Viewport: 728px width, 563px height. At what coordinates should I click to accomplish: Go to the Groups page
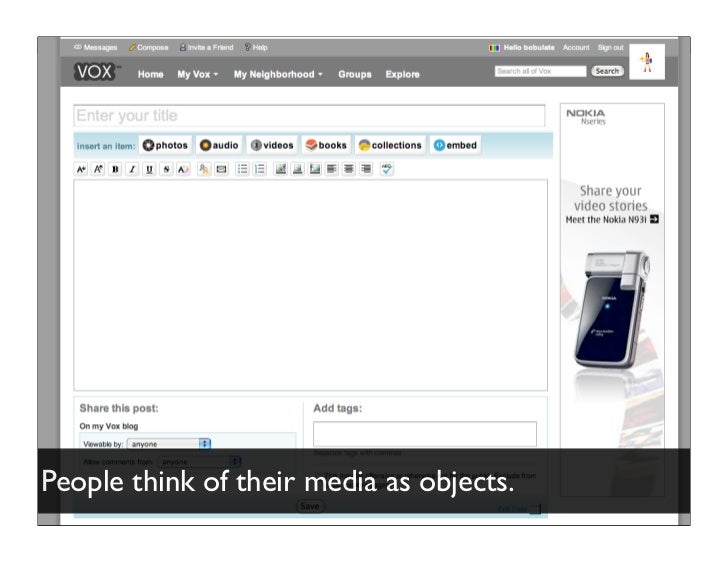coord(354,75)
